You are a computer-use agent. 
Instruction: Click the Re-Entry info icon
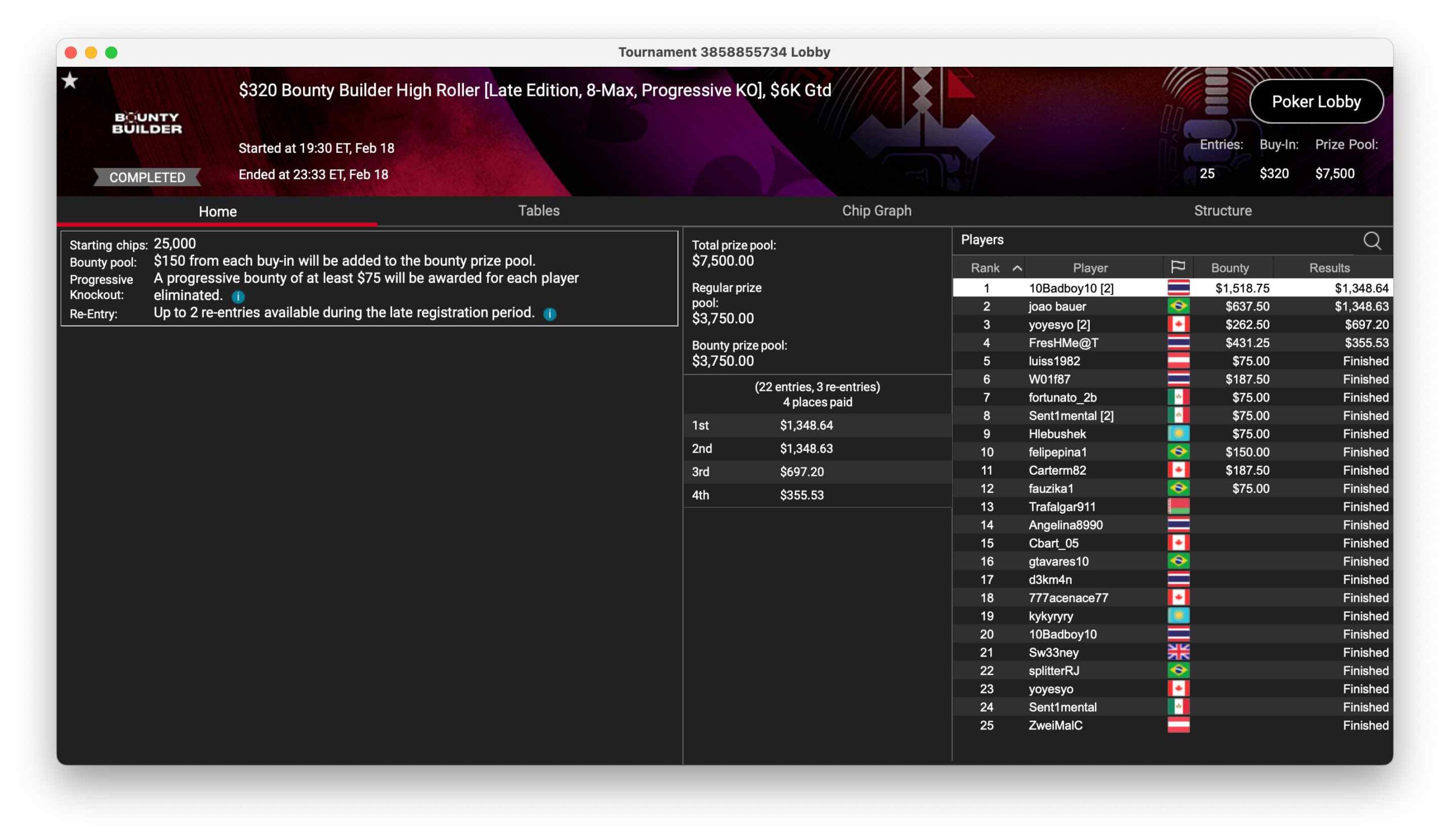(549, 314)
